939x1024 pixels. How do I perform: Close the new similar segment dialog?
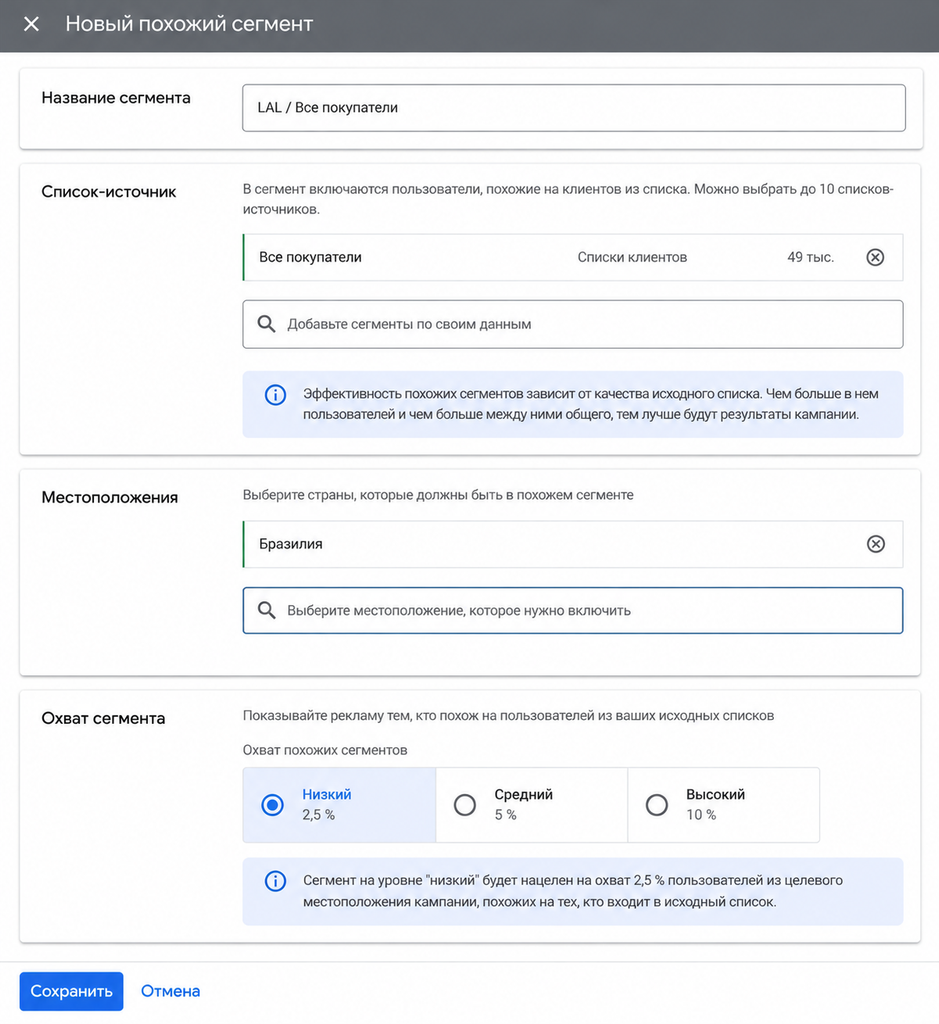point(31,24)
